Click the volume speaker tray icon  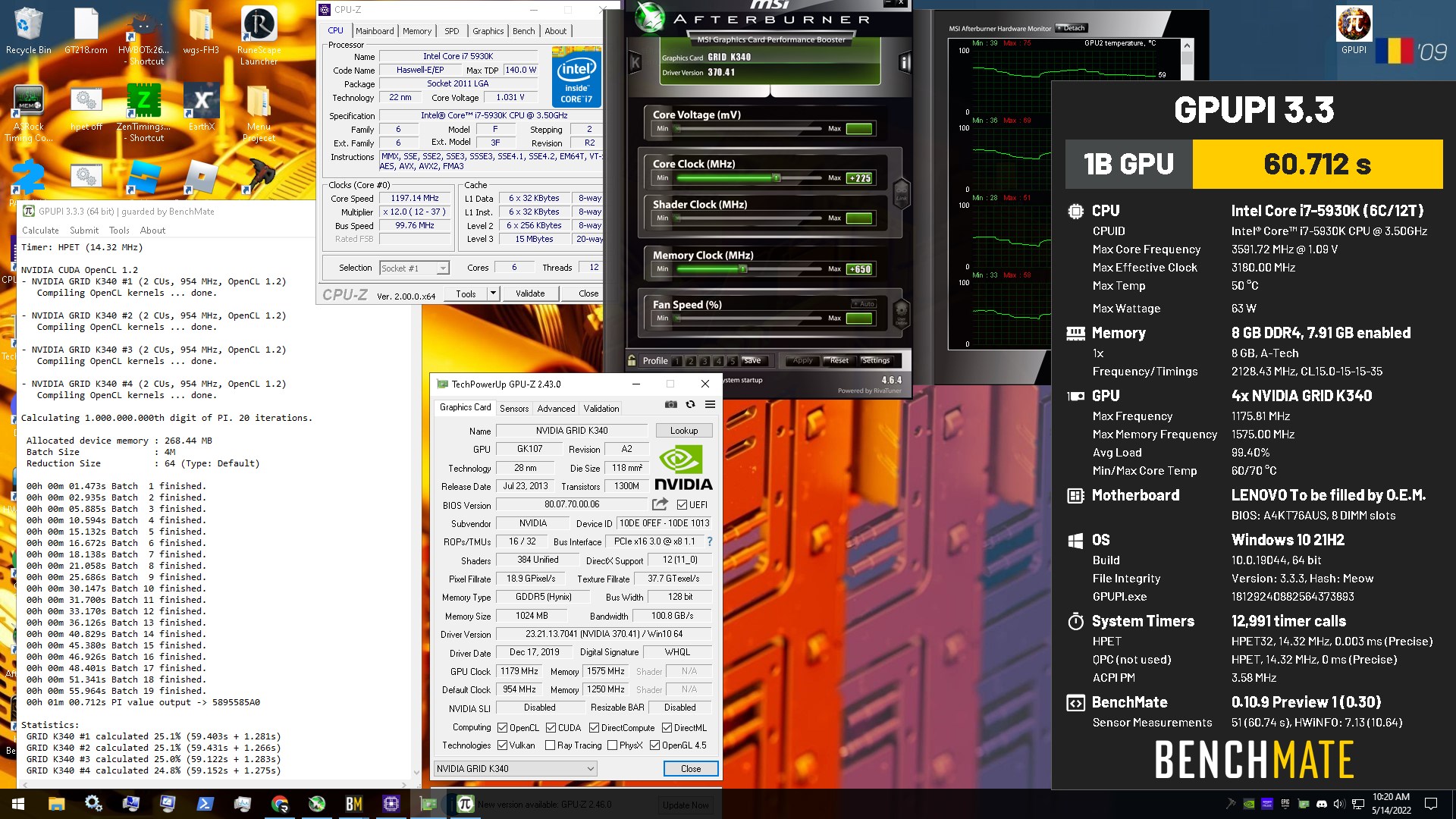1338,804
